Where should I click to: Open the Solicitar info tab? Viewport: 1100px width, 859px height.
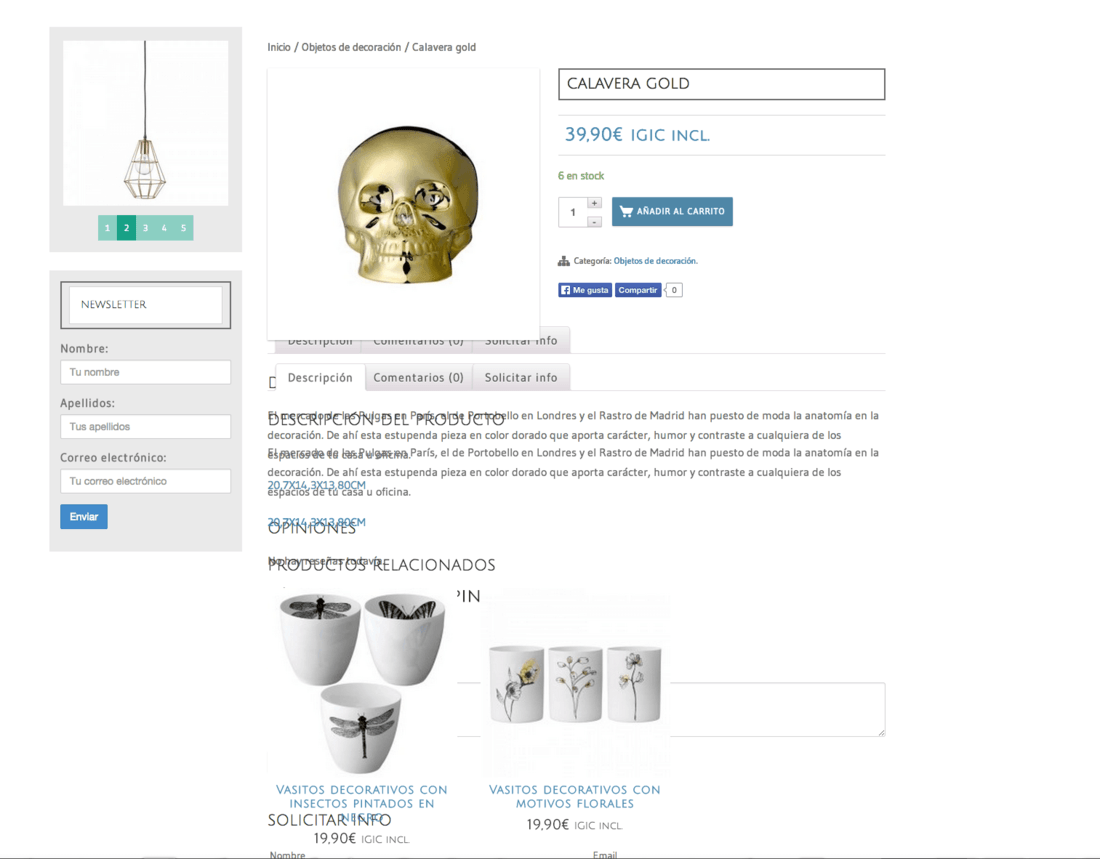pos(521,378)
